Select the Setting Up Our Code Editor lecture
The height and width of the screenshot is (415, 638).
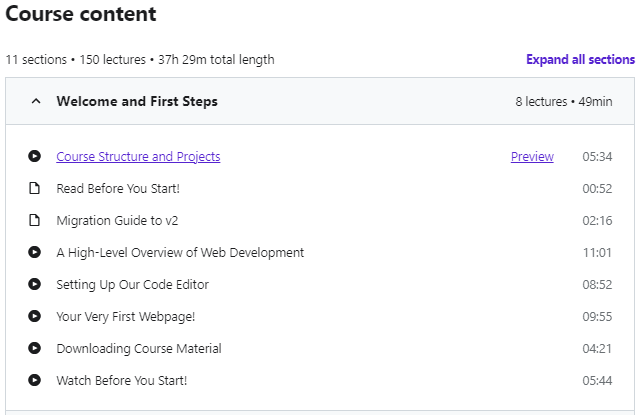coord(132,284)
